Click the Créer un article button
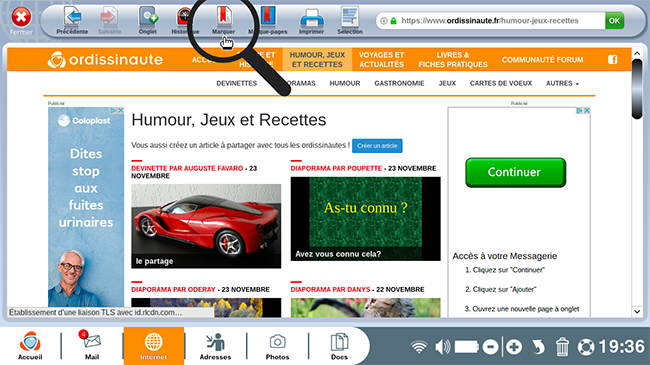This screenshot has width=650, height=365. 377,146
